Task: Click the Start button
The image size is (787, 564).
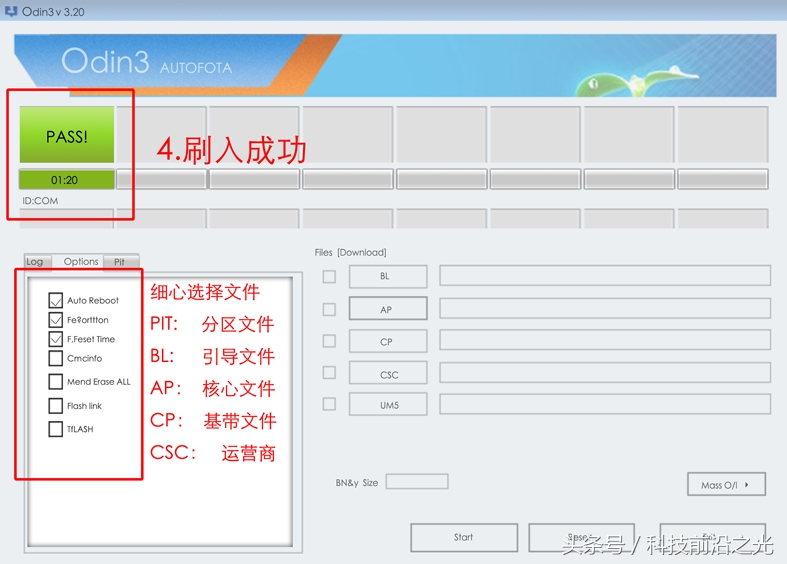Action: coord(464,537)
